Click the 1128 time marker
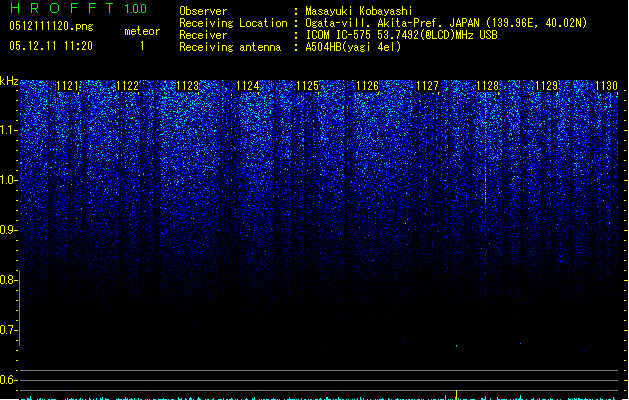The image size is (629, 400). 487,86
